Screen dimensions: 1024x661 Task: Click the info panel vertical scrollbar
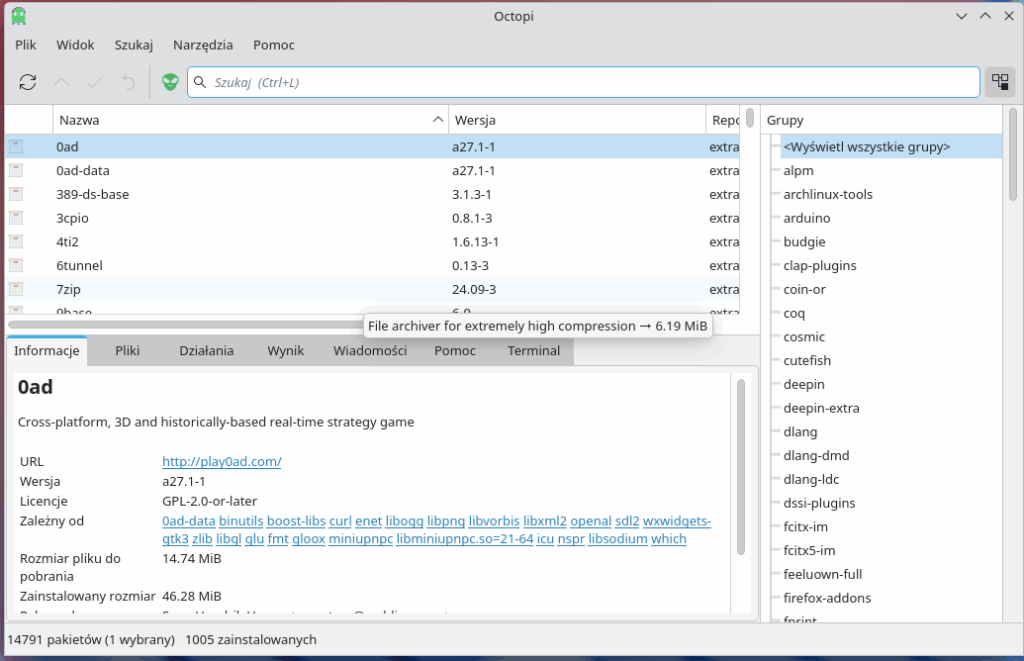(x=741, y=467)
